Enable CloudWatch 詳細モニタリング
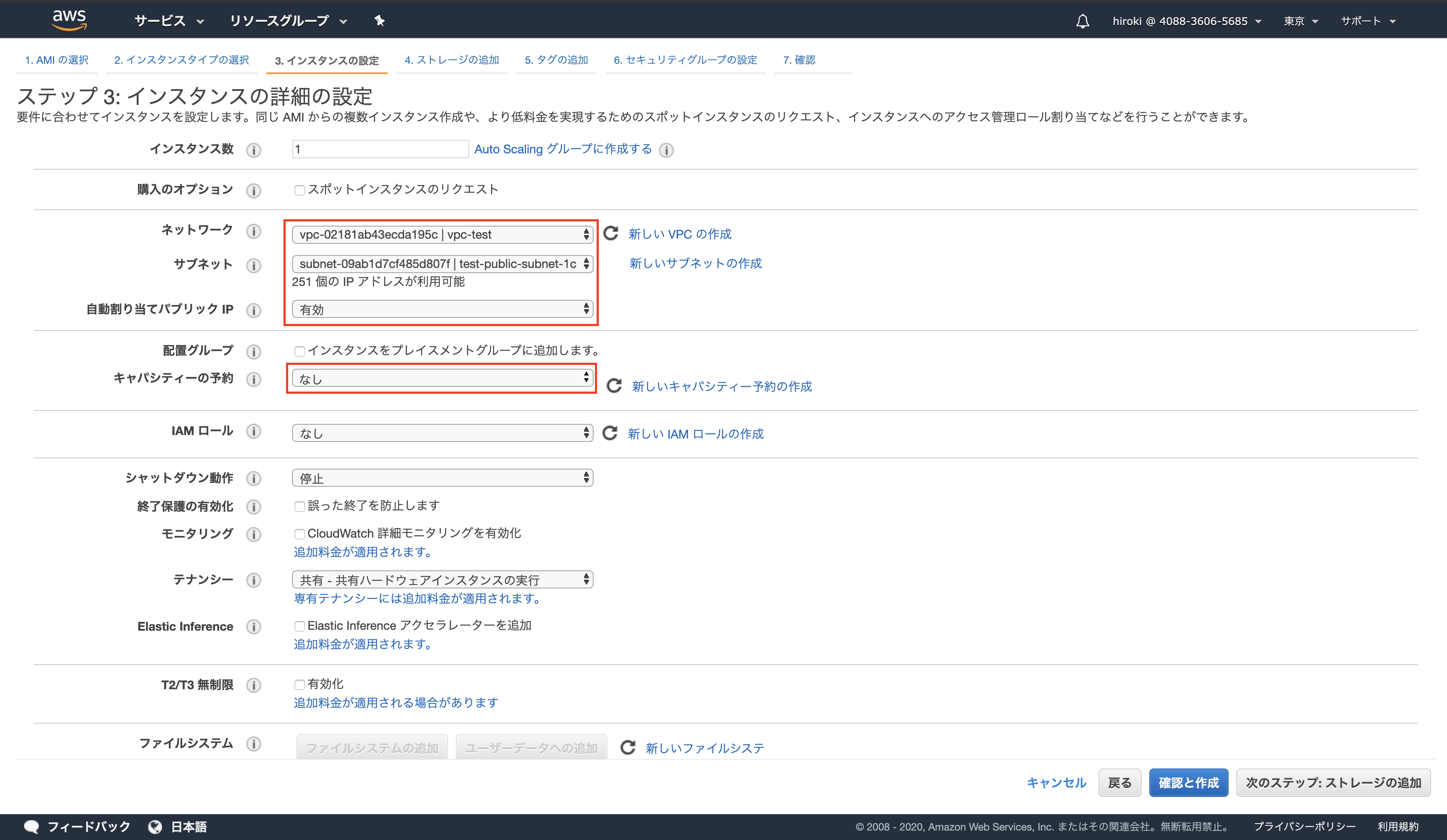 (300, 533)
